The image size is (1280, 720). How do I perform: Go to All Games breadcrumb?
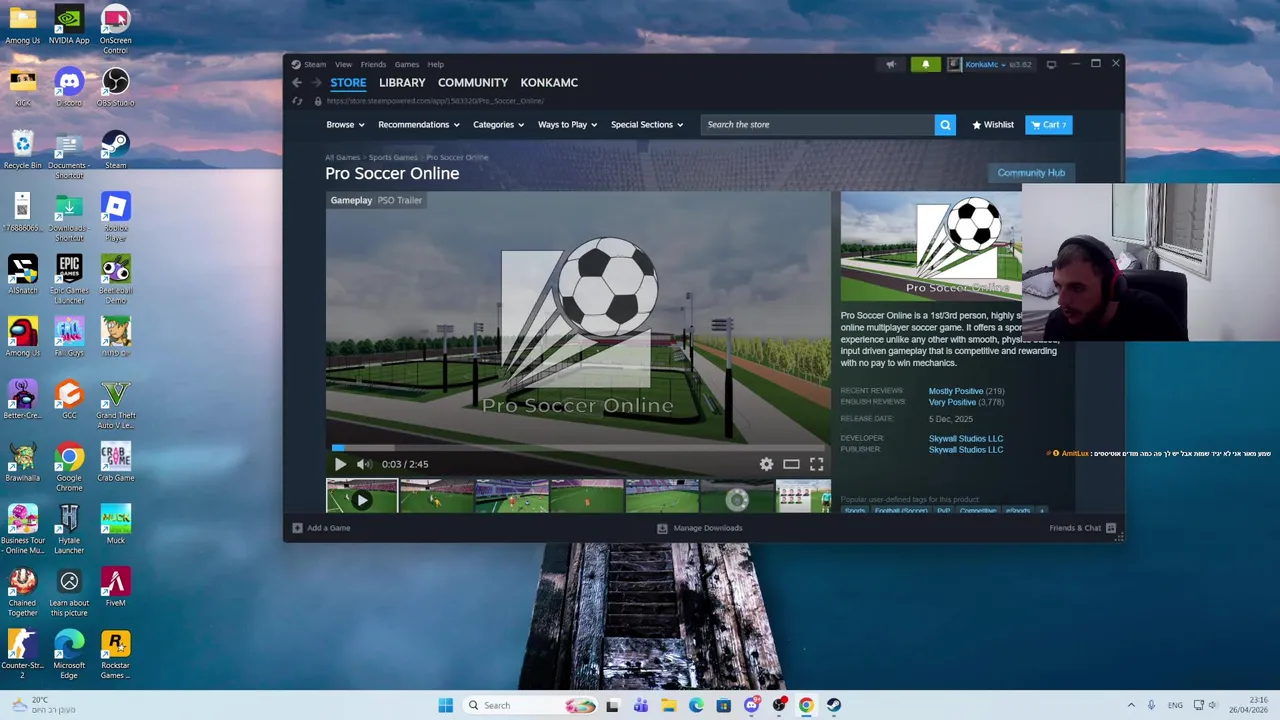(x=342, y=157)
